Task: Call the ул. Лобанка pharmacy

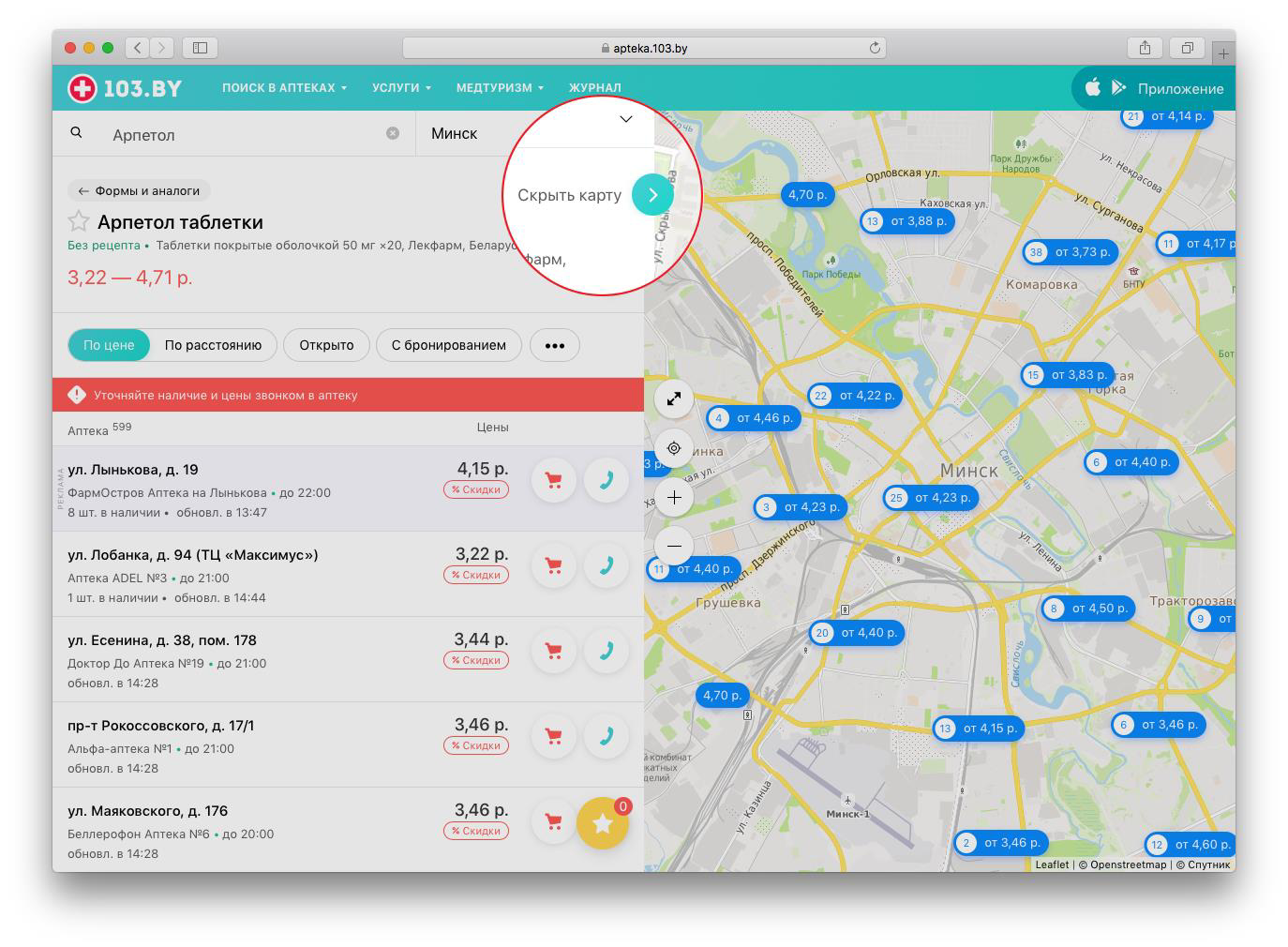Action: pyautogui.click(x=606, y=565)
